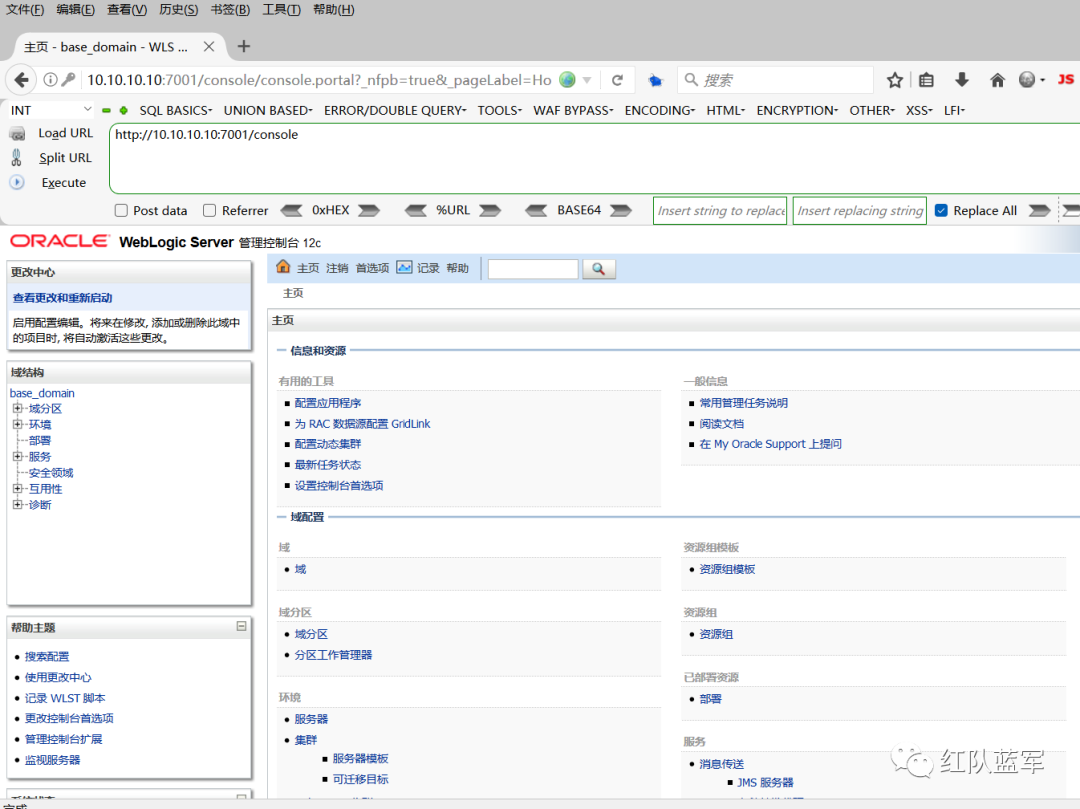
Task: Enable the Post data checkbox
Action: (121, 210)
